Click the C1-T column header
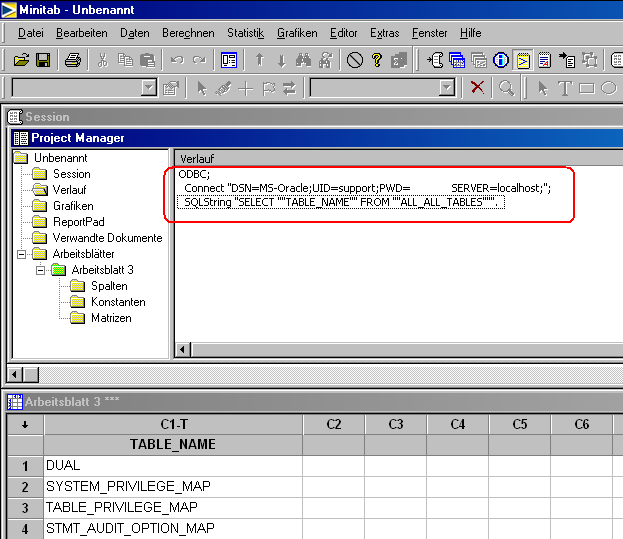Image resolution: width=623 pixels, height=539 pixels. click(174, 425)
